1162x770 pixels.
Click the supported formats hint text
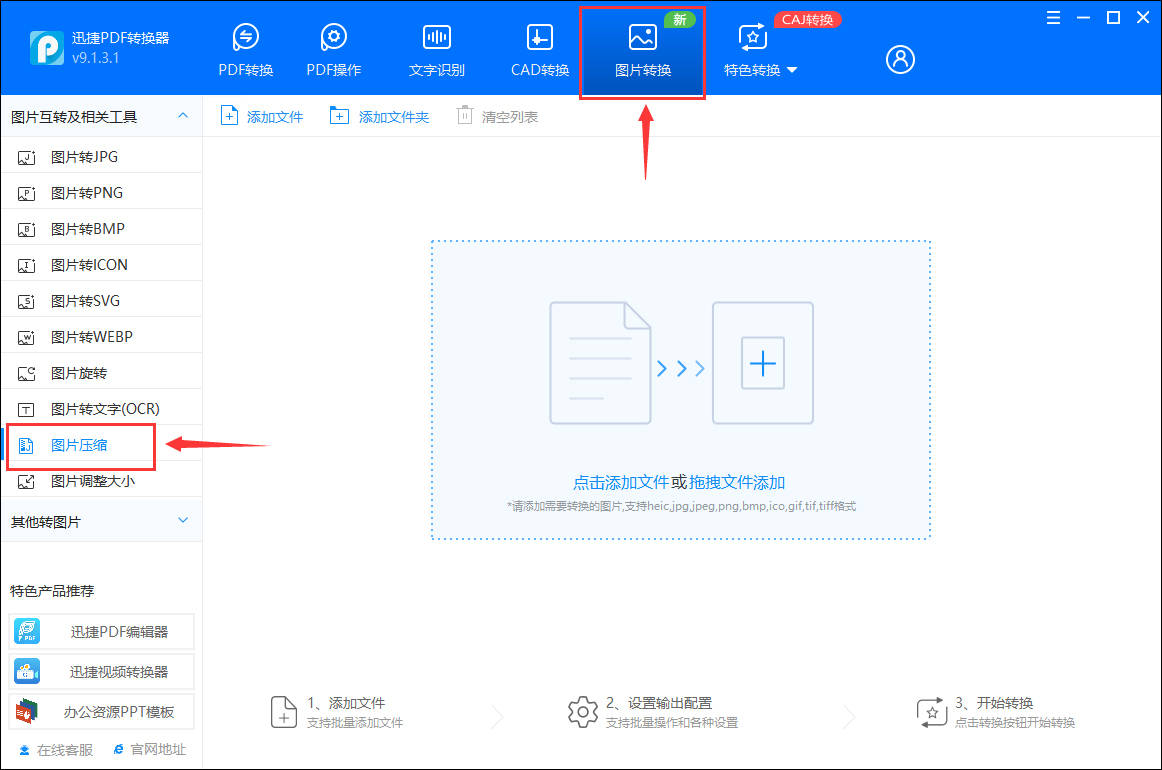click(x=681, y=506)
